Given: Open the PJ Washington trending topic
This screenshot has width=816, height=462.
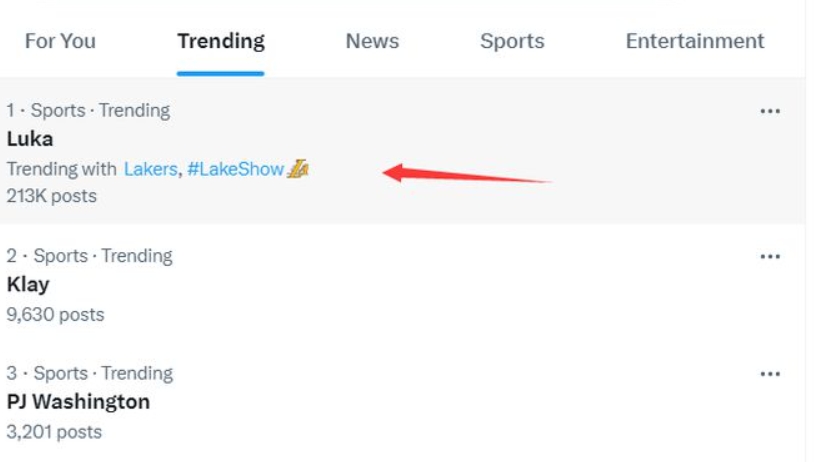Looking at the screenshot, I should (x=78, y=402).
